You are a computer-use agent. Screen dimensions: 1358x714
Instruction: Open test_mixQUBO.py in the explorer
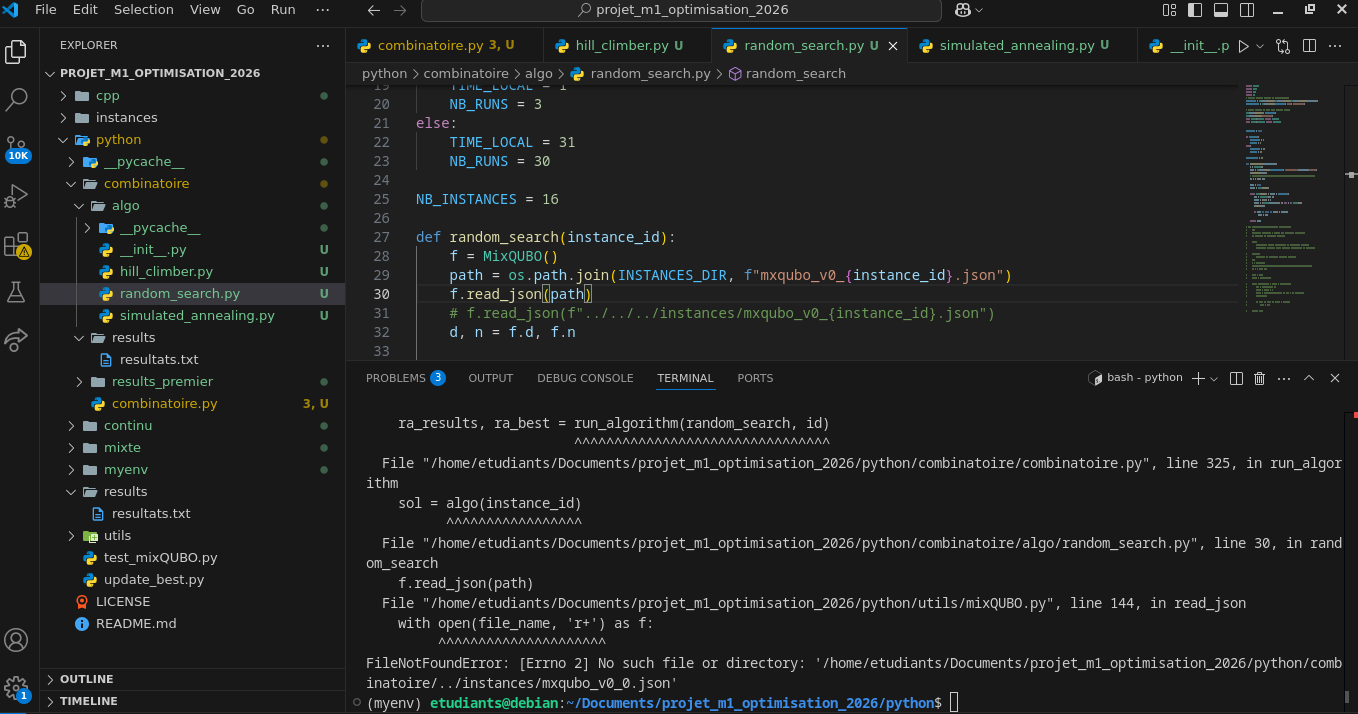point(160,558)
